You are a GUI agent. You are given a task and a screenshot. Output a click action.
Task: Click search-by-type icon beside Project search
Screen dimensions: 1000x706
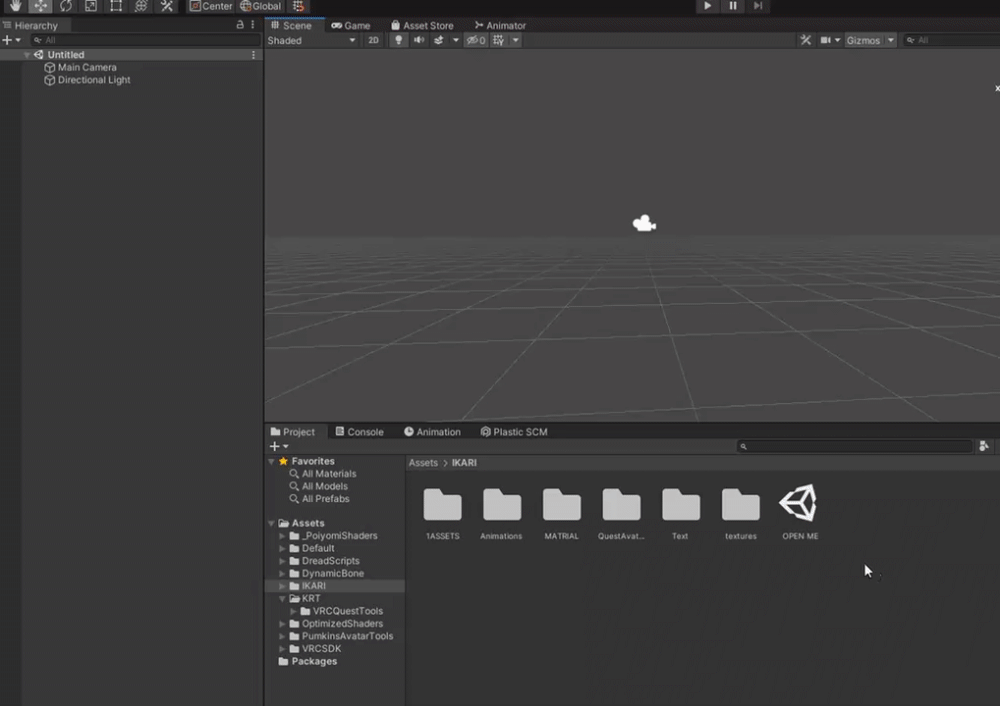984,446
